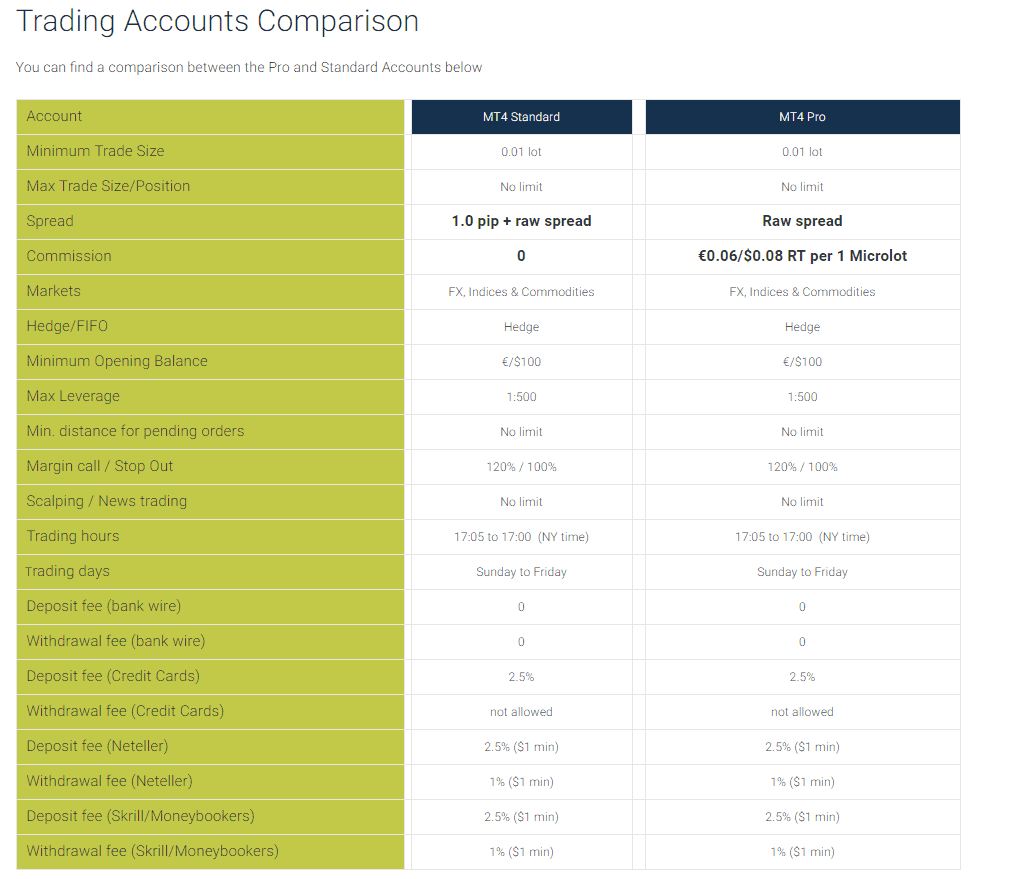Click the Minimum Opening Balance row label
The height and width of the screenshot is (879, 1011).
(x=117, y=361)
